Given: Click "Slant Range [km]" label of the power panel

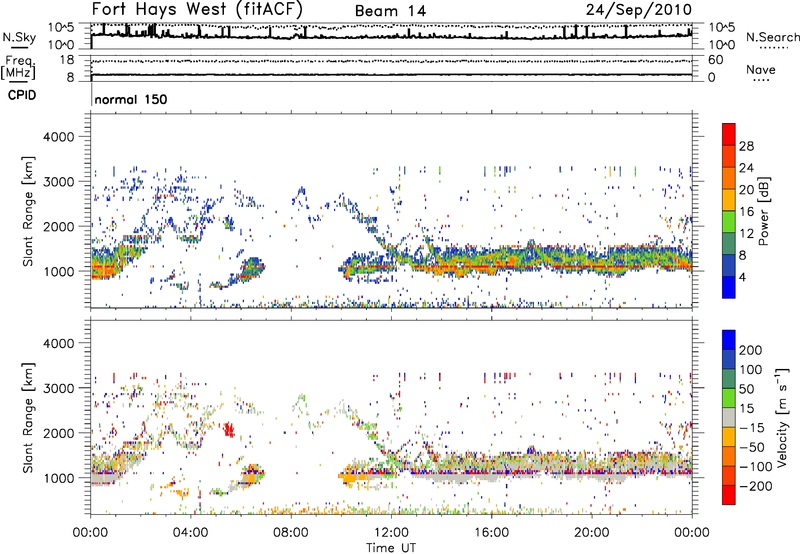Looking at the screenshot, I should click(28, 211).
